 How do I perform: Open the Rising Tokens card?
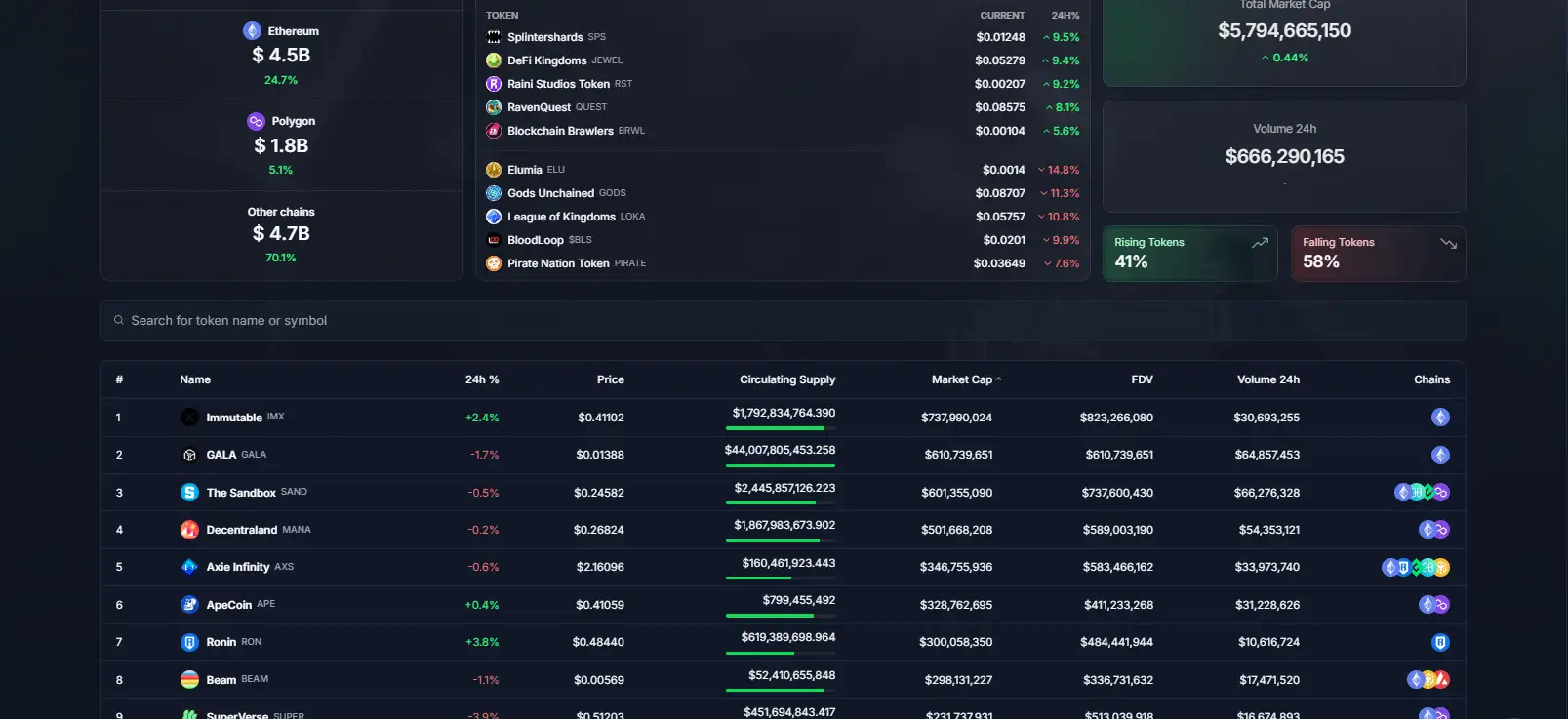[1188, 254]
